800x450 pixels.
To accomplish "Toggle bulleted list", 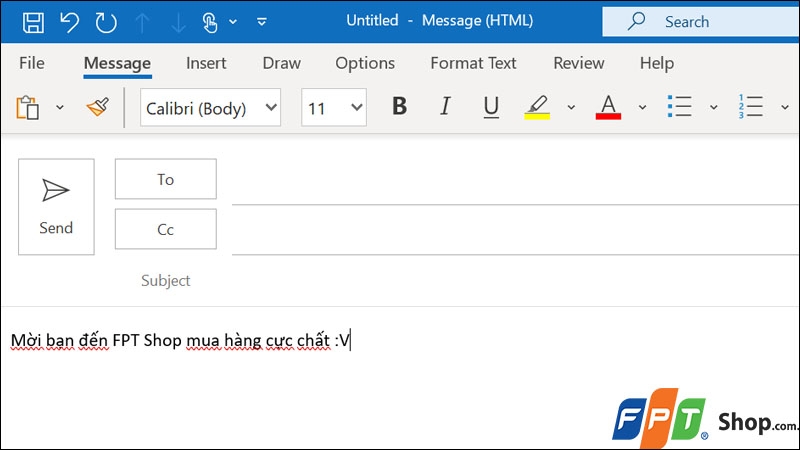I will coord(680,107).
